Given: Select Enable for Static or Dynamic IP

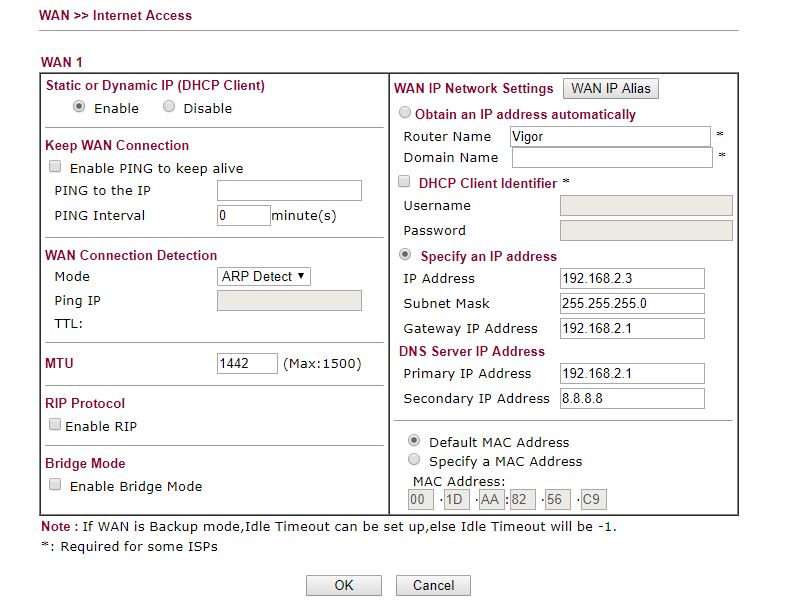Looking at the screenshot, I should (80, 108).
